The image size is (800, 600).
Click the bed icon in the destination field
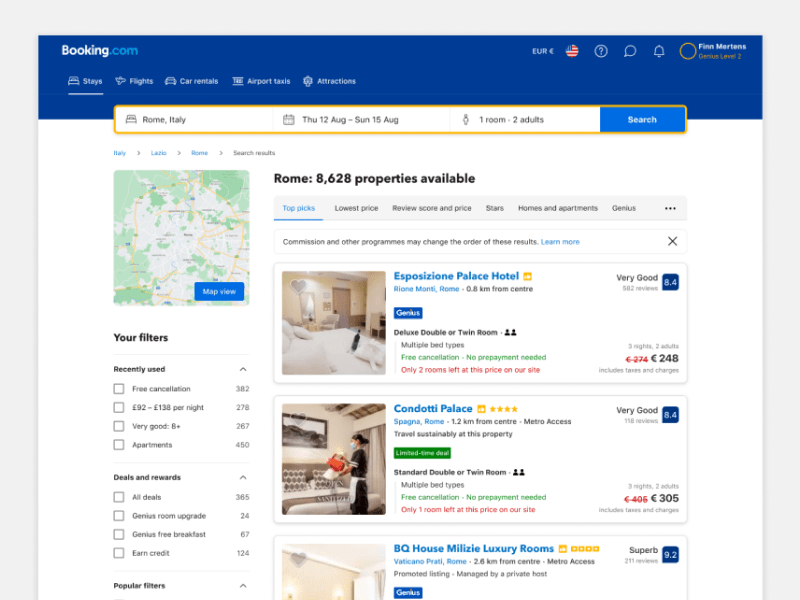(x=131, y=118)
